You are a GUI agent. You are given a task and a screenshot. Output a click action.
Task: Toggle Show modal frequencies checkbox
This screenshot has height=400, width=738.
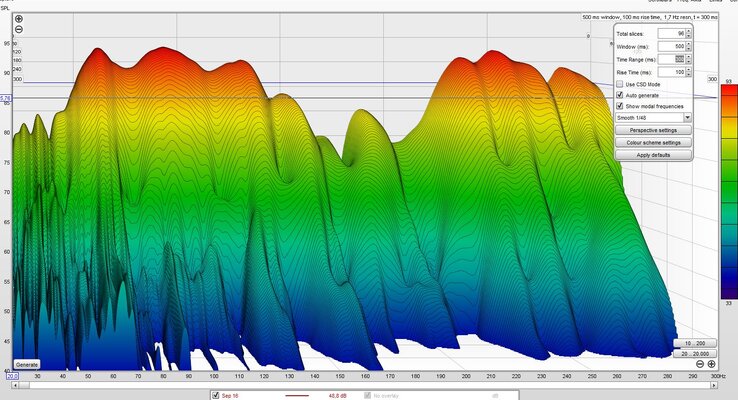(x=619, y=106)
